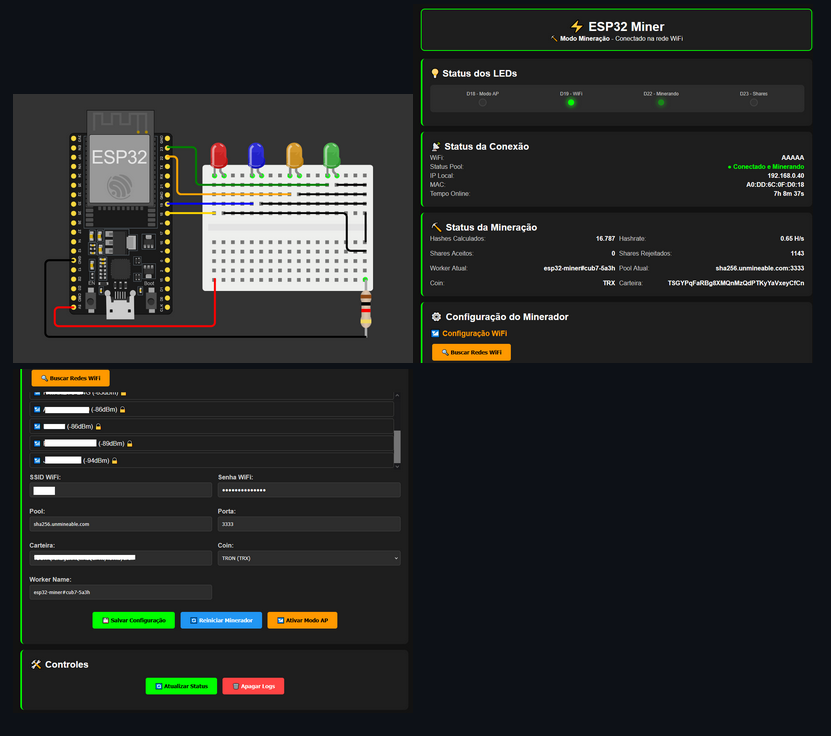This screenshot has height=736, width=831.
Task: Click the red LED in the circuit diagram
Action: click(218, 155)
